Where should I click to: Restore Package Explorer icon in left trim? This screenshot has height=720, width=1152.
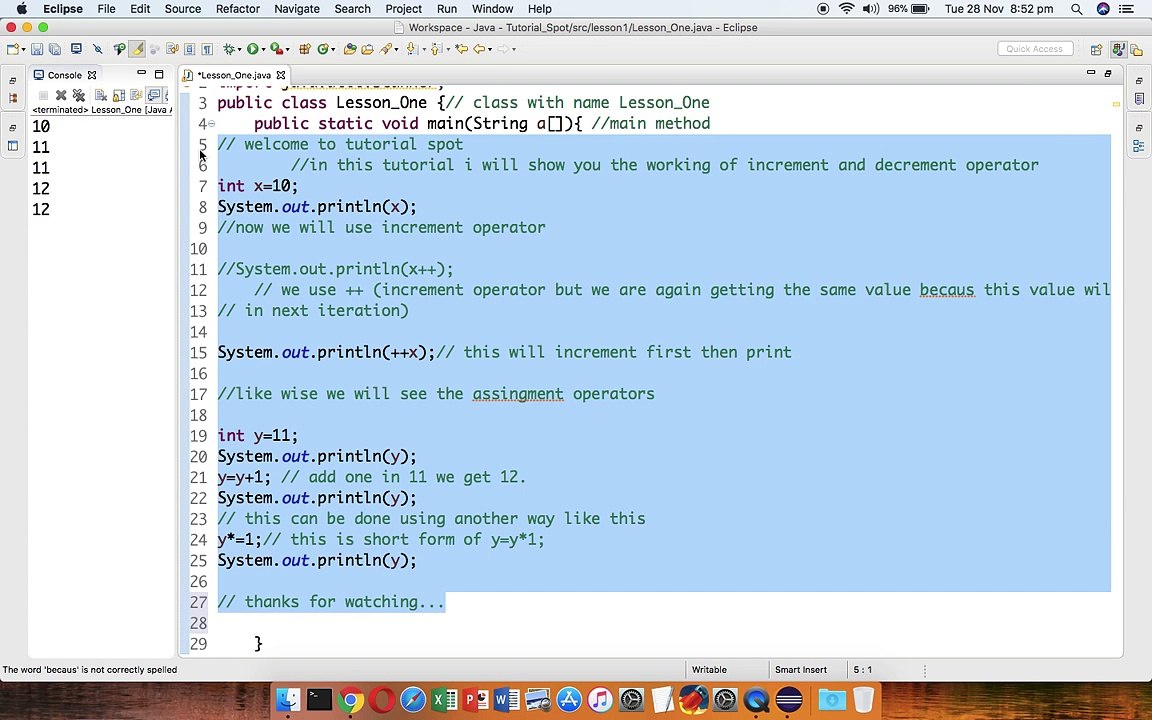(x=12, y=98)
